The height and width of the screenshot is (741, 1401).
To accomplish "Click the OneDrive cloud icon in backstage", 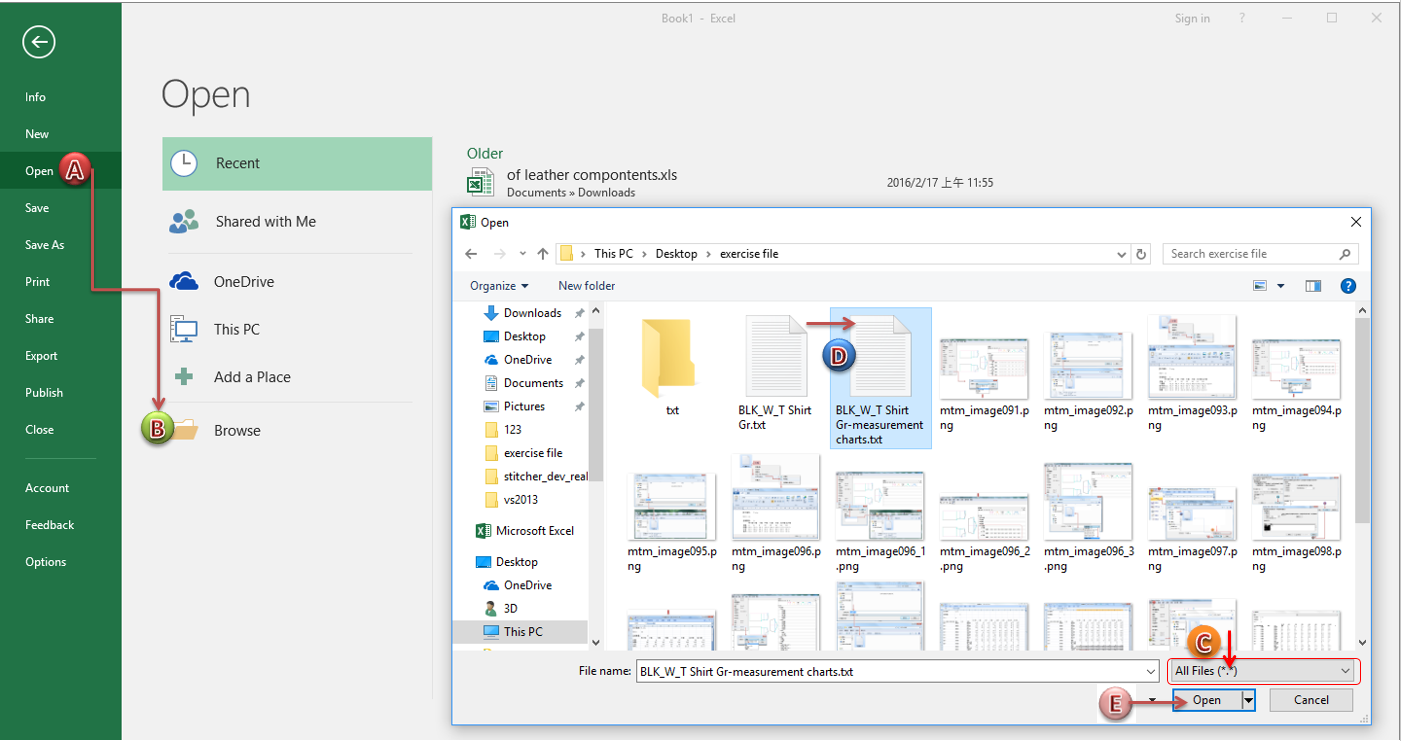I will [184, 282].
